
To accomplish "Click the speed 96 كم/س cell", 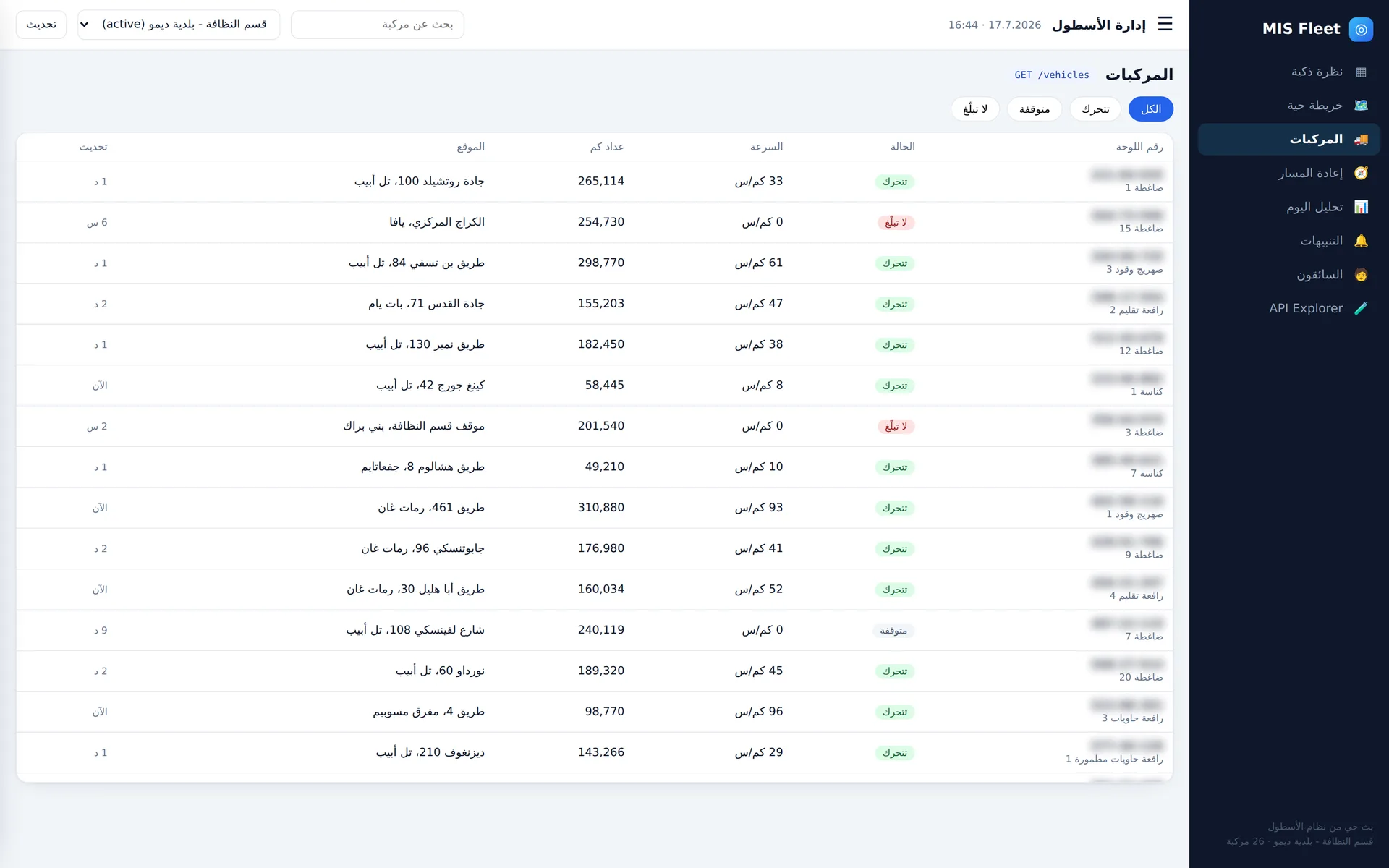I will [759, 712].
